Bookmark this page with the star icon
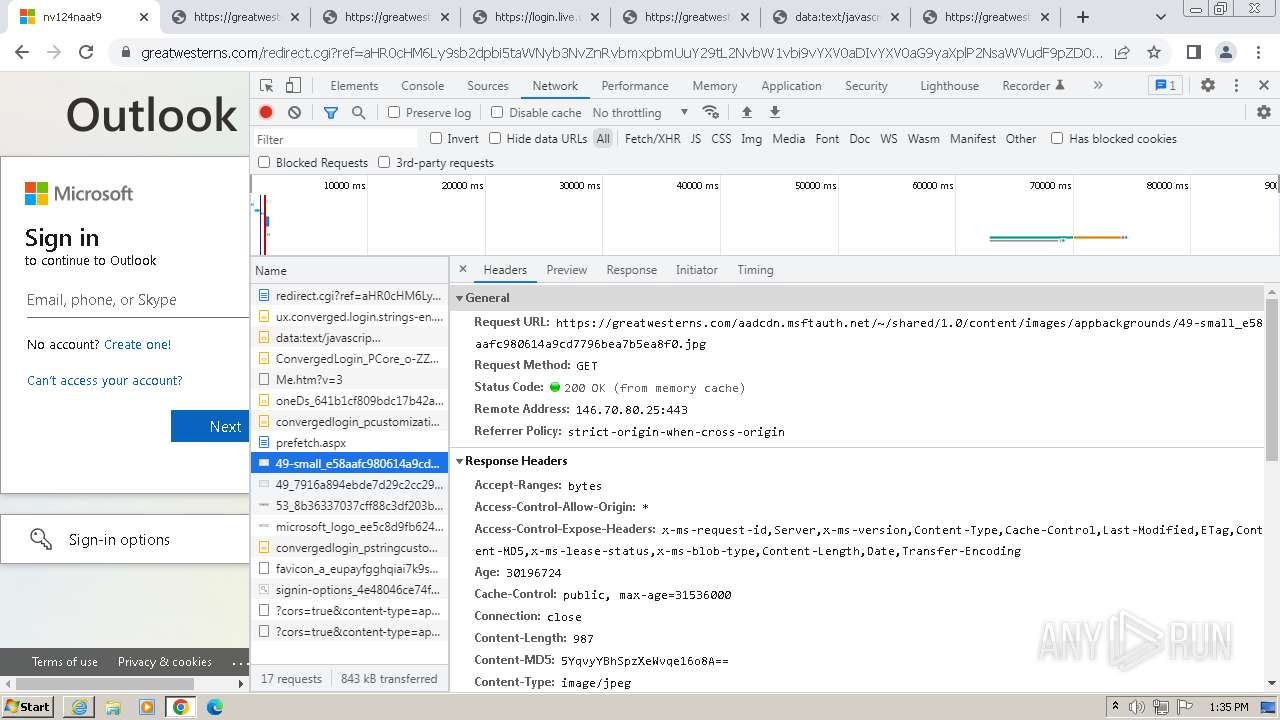Image resolution: width=1280 pixels, height=720 pixels. click(x=1154, y=53)
